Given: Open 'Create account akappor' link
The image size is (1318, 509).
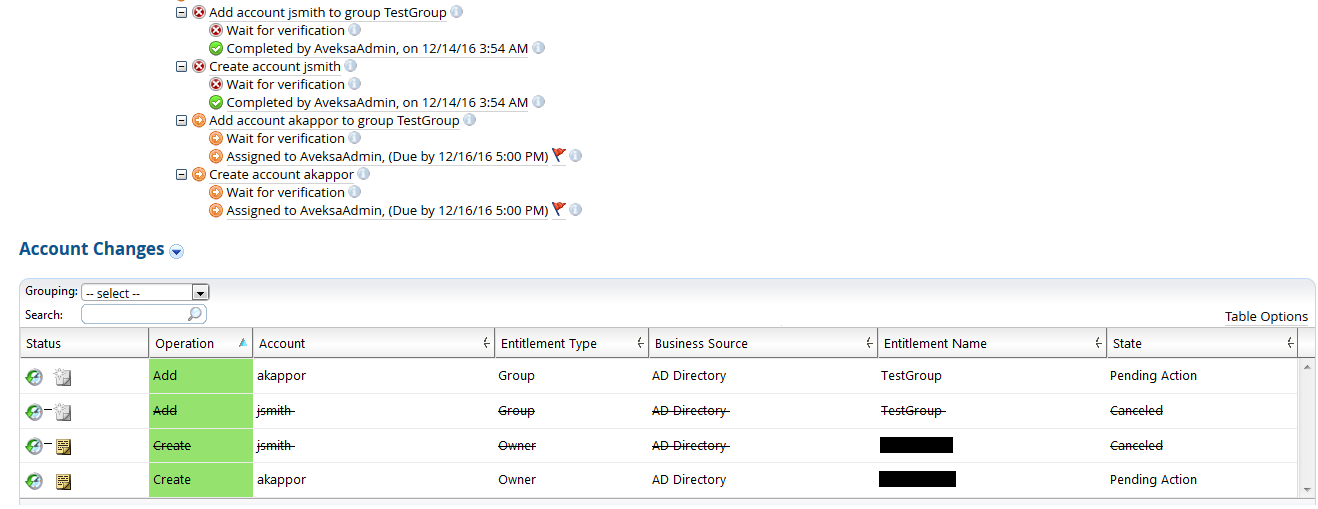Looking at the screenshot, I should (281, 174).
